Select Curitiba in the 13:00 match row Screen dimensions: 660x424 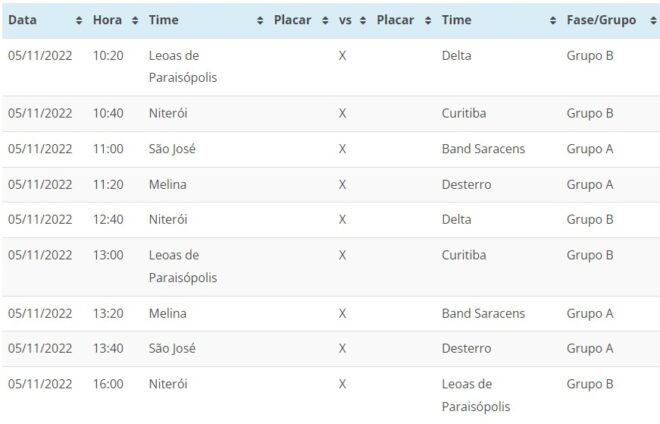464,255
